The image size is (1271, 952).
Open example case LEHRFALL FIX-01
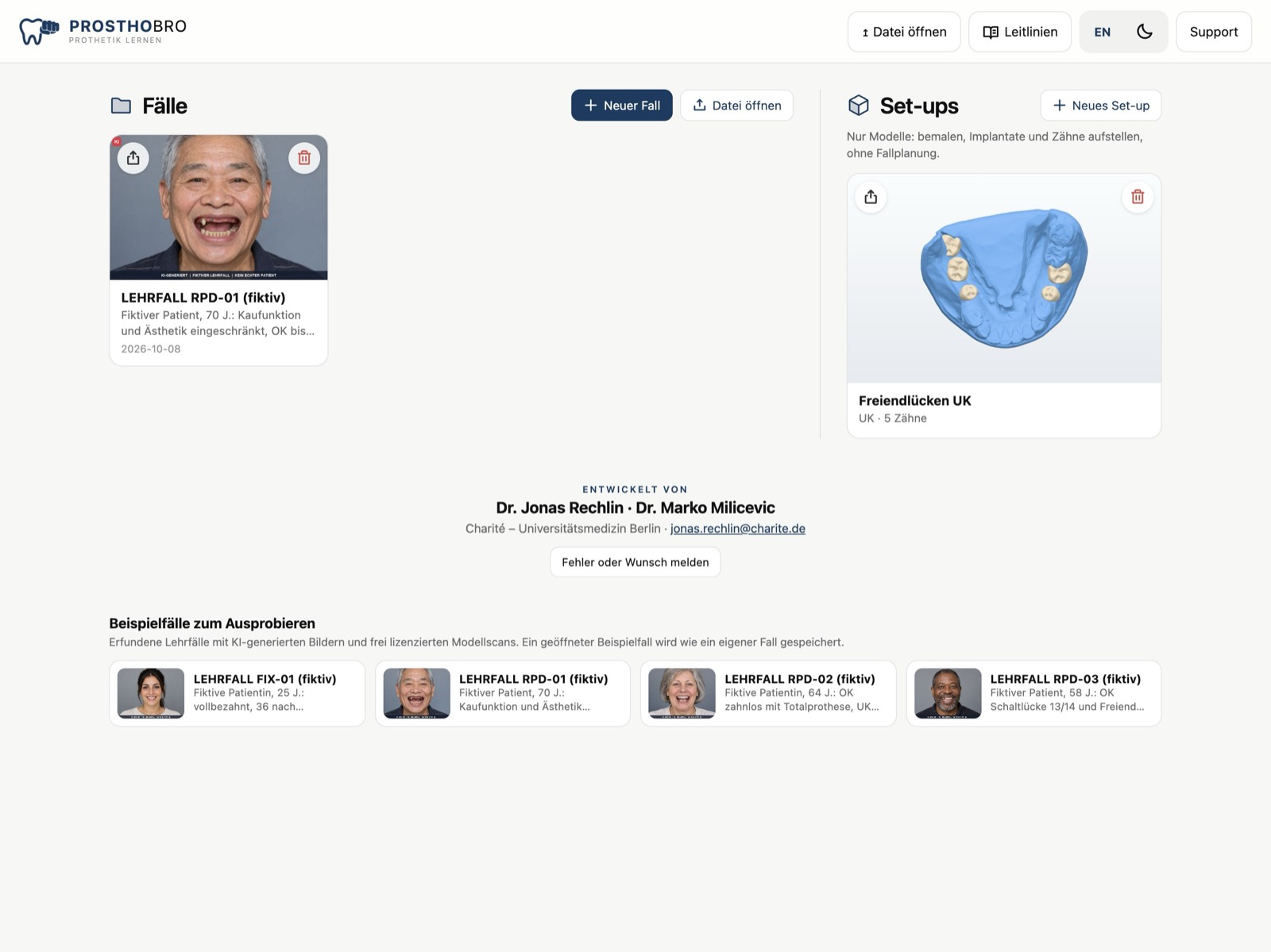tap(238, 693)
